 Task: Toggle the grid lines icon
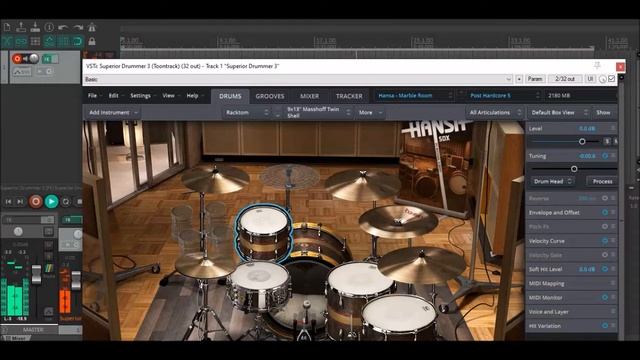click(x=63, y=41)
